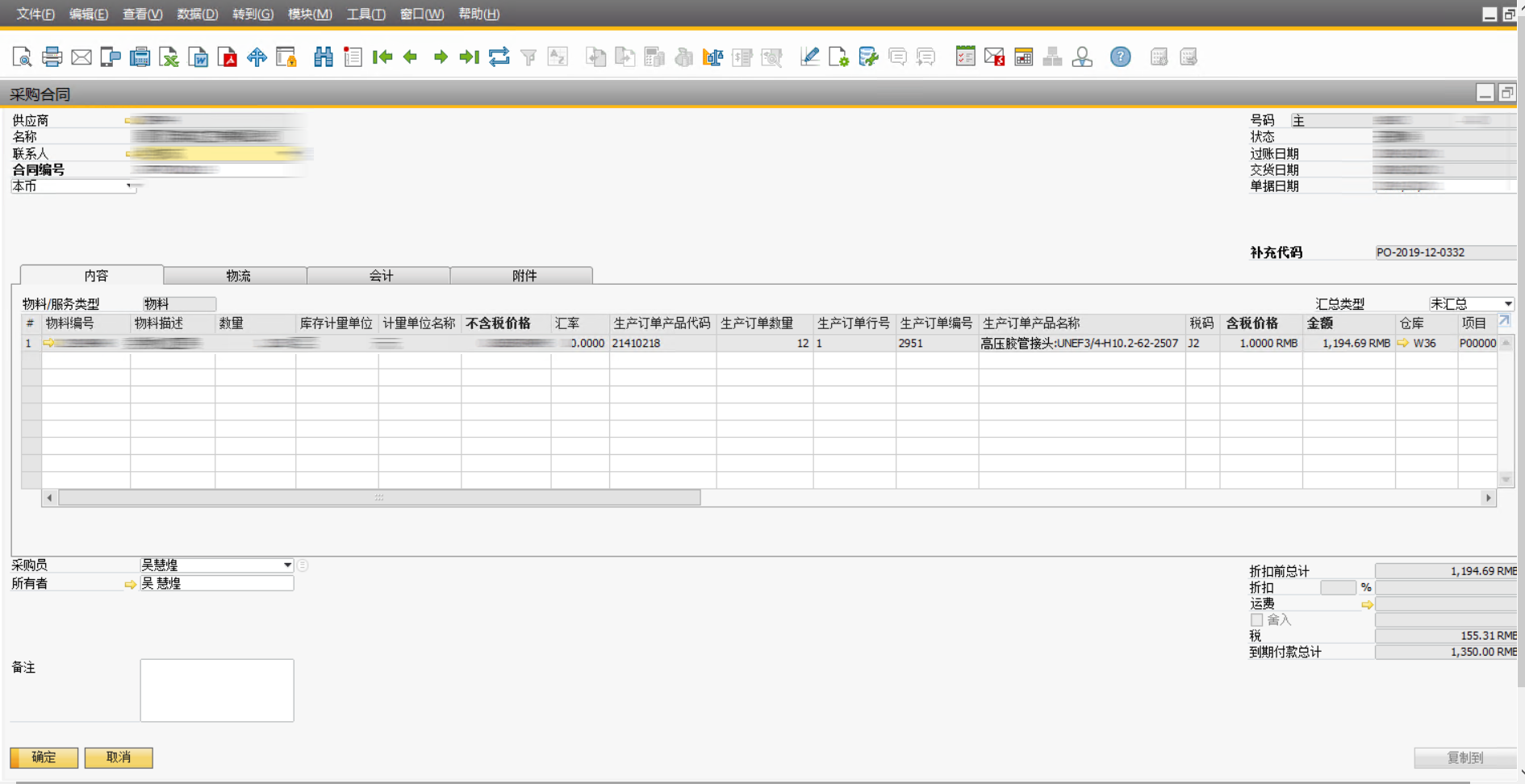Jump to the last data record
Viewport: 1525px width, 784px height.
[x=469, y=56]
